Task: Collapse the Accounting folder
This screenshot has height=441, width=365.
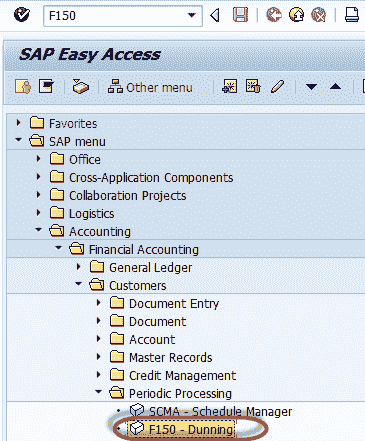Action: [39, 230]
